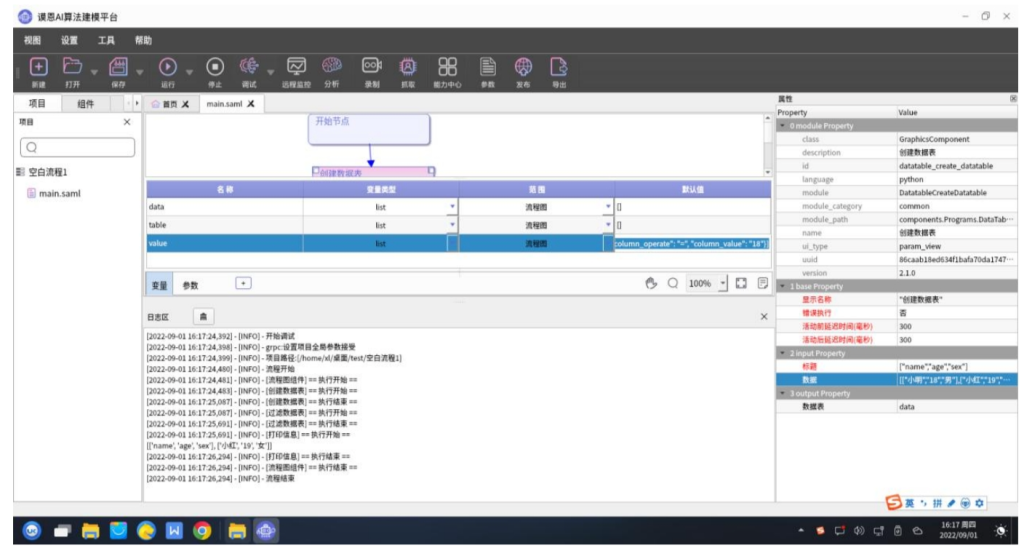This screenshot has width=1024, height=548.
Task: Click the 分析 (analysis) brain icon
Action: 332,66
